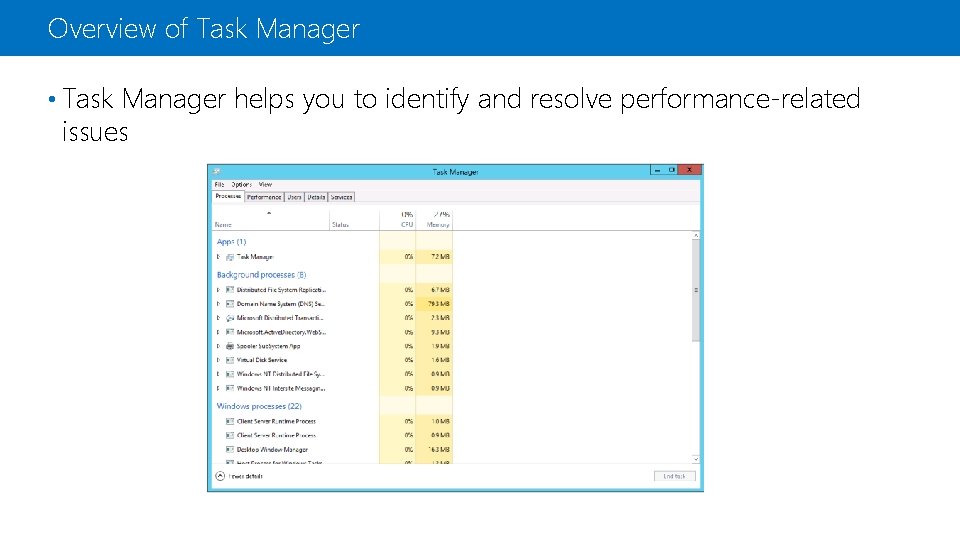Viewport: 960px width, 540px height.
Task: Open the Options menu
Action: tap(241, 184)
